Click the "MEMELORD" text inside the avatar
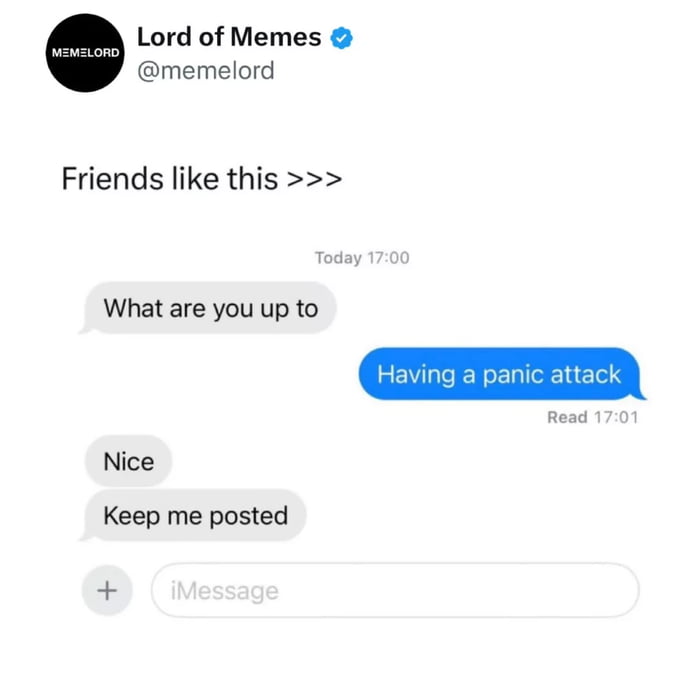The height and width of the screenshot is (700, 700). click(x=85, y=53)
